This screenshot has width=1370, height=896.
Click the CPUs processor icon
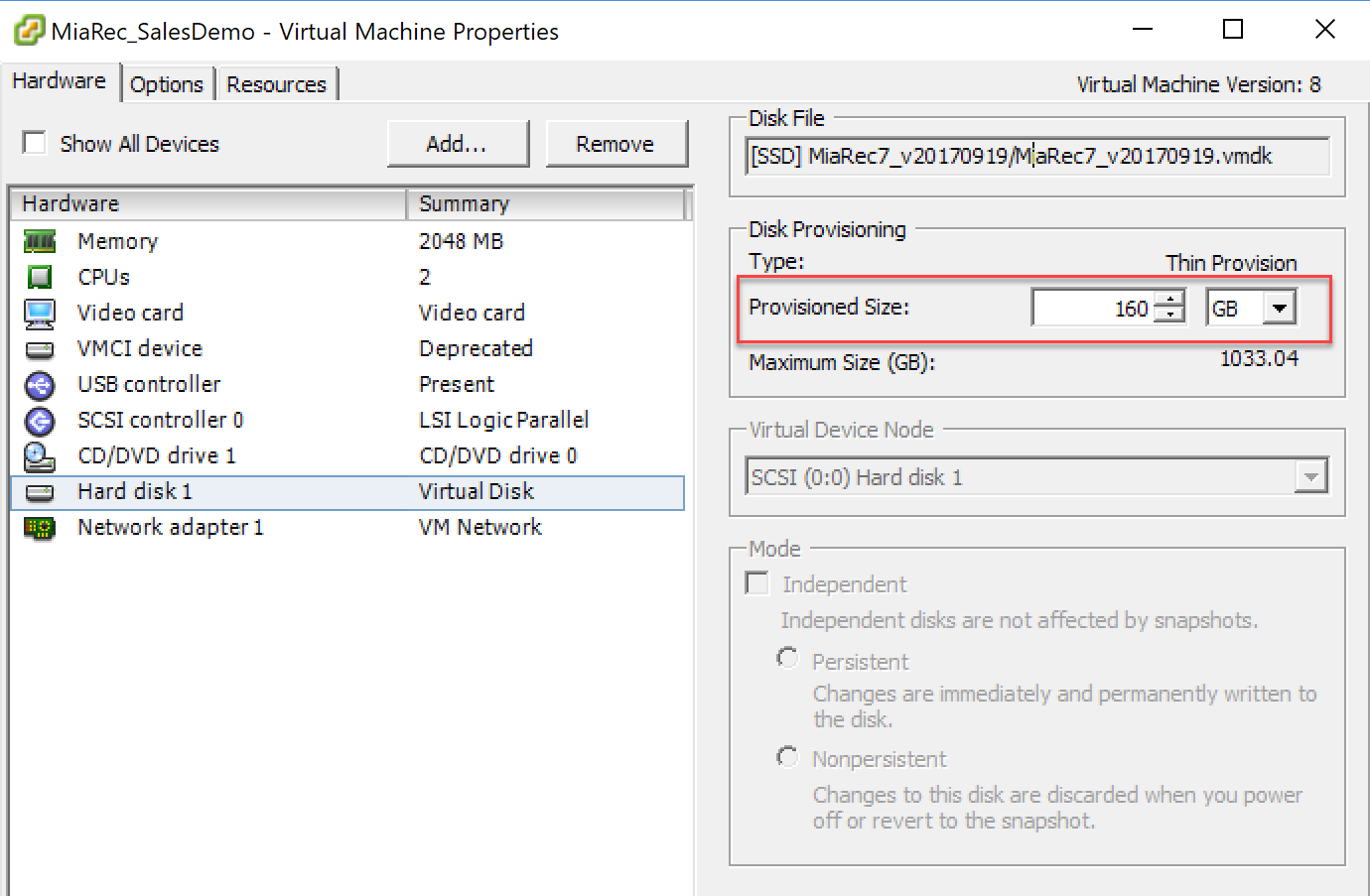point(40,277)
